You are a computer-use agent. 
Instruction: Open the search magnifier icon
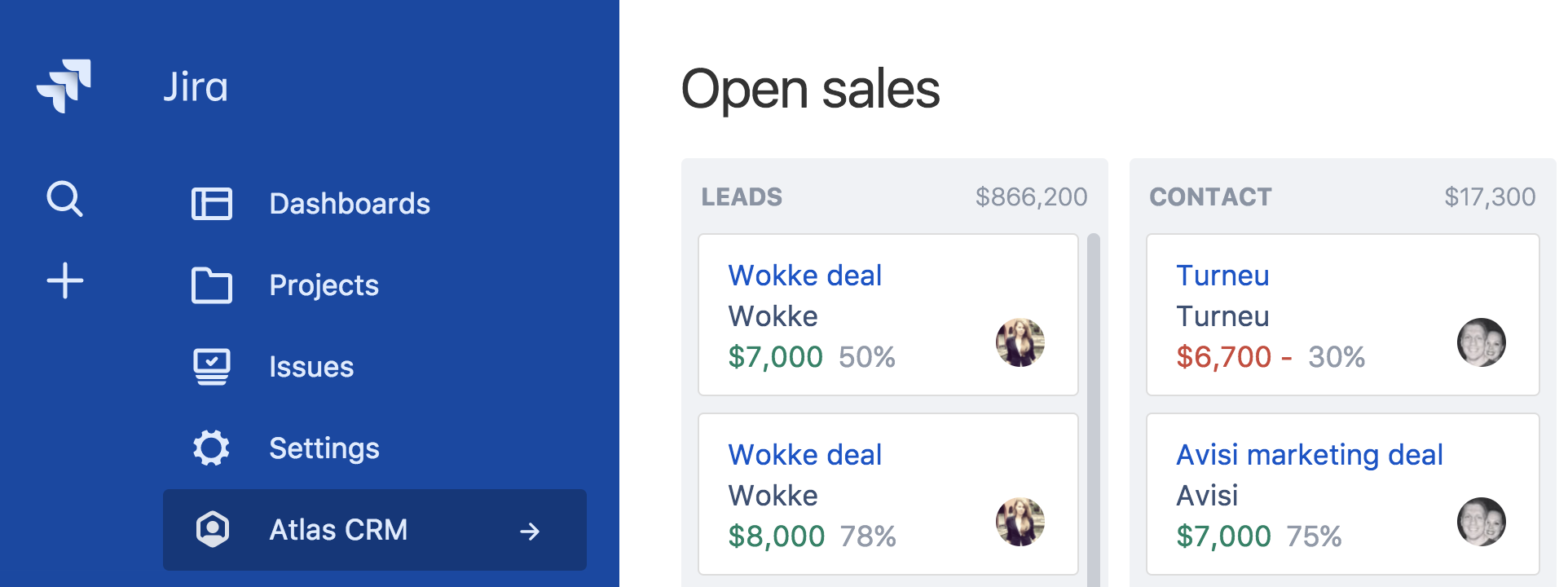tap(64, 199)
